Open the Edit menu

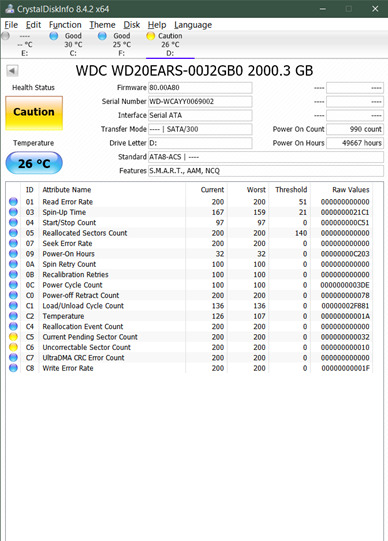(33, 25)
